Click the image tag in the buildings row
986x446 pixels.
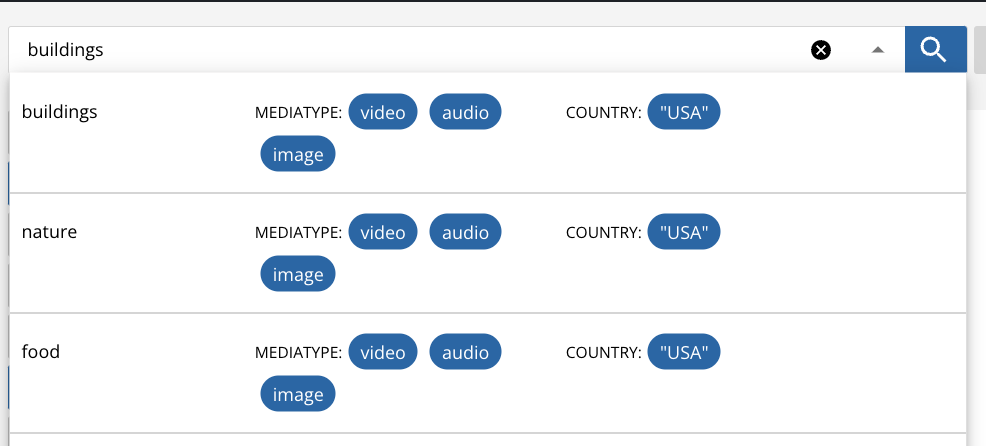click(x=298, y=155)
